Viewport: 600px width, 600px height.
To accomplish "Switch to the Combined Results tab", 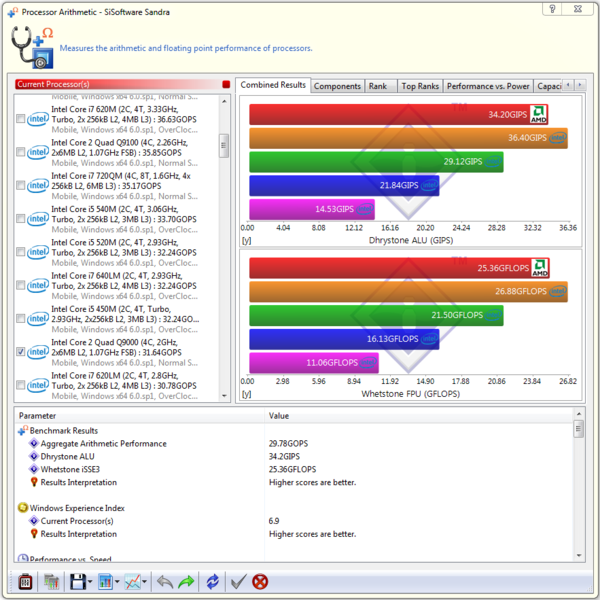I will point(273,85).
